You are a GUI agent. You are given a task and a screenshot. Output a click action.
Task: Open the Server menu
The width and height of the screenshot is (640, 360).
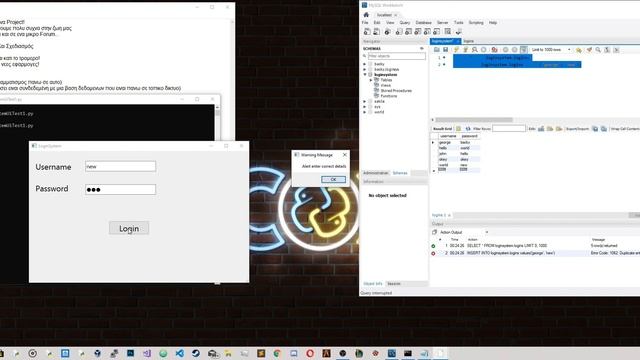pos(442,22)
